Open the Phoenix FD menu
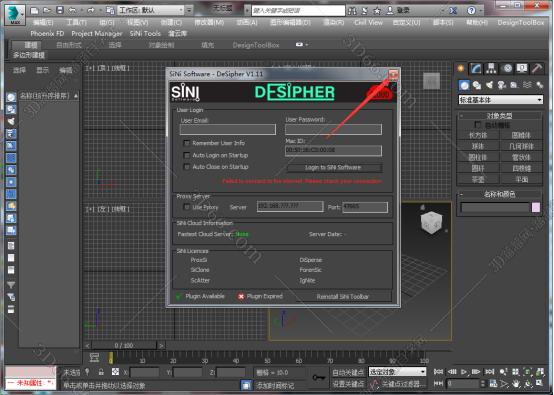The image size is (554, 395). [47, 34]
